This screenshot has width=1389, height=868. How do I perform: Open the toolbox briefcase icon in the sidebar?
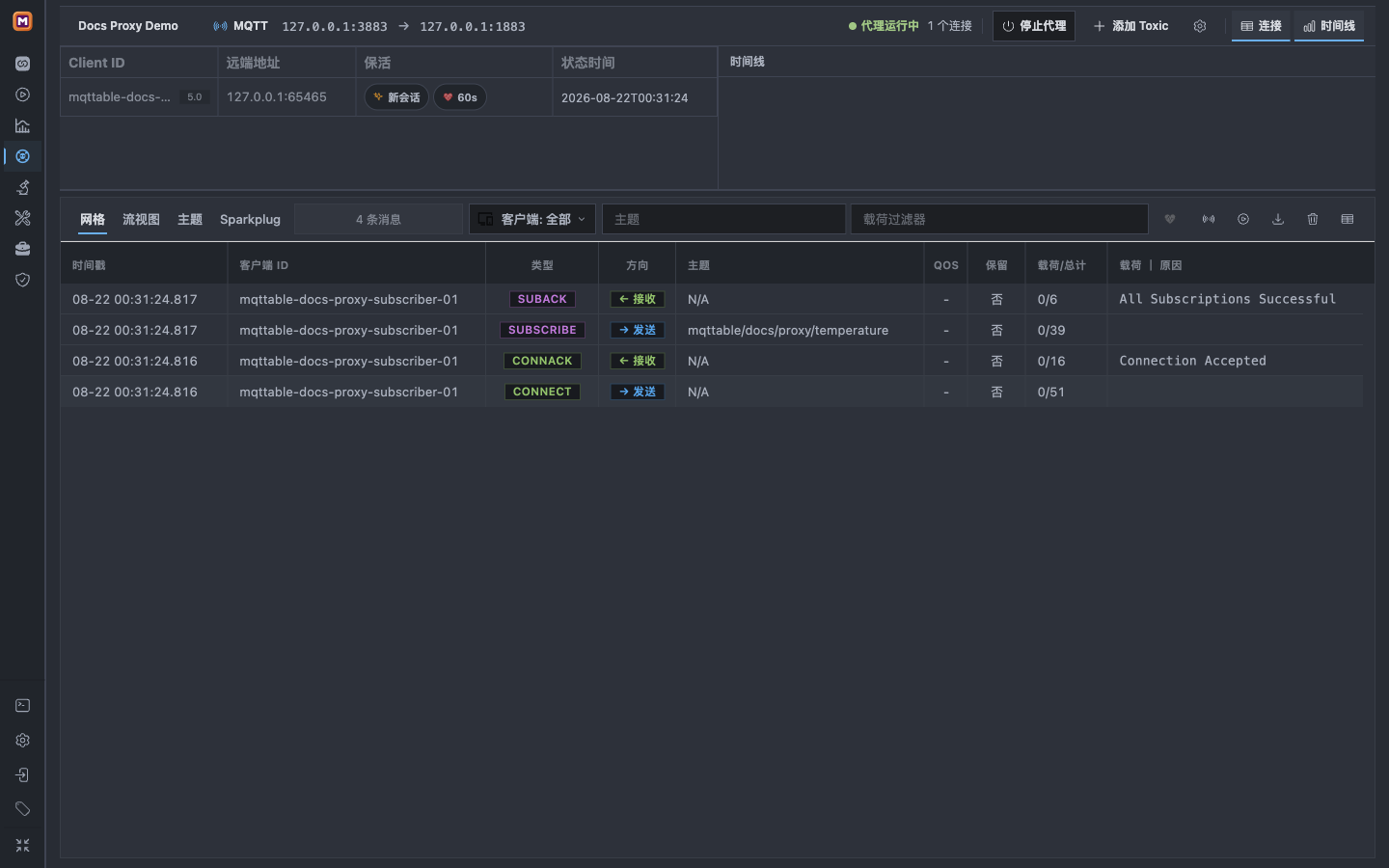coord(22,249)
